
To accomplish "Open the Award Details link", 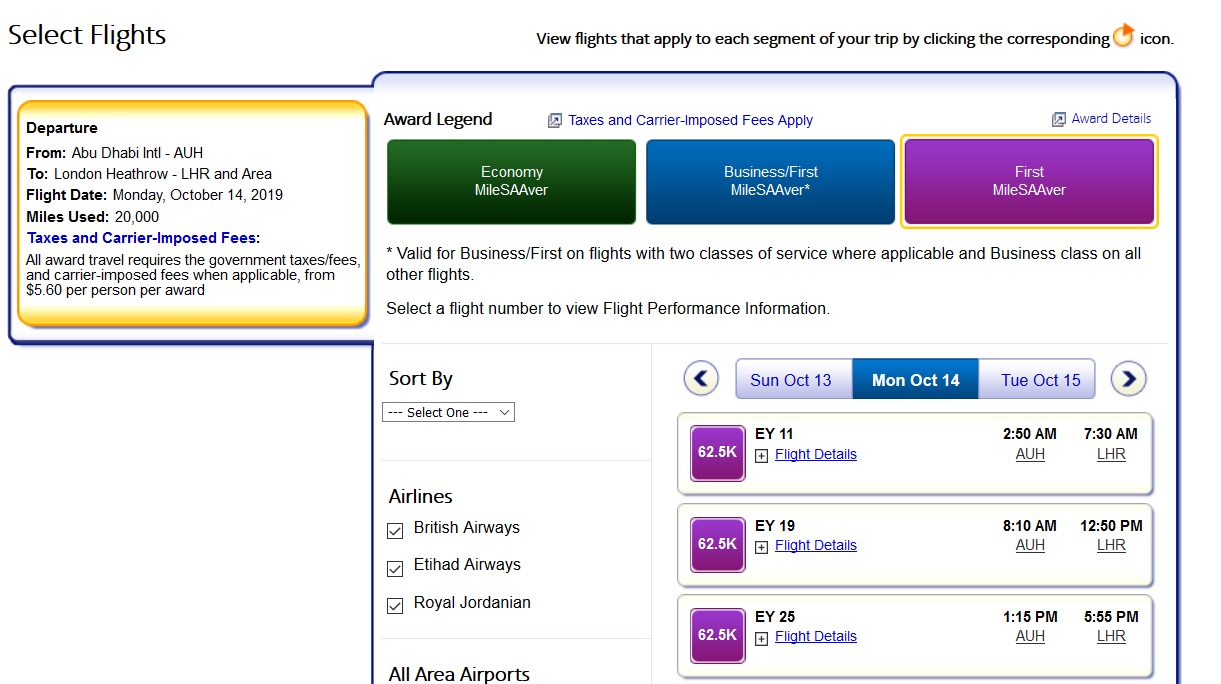I will (x=1111, y=118).
